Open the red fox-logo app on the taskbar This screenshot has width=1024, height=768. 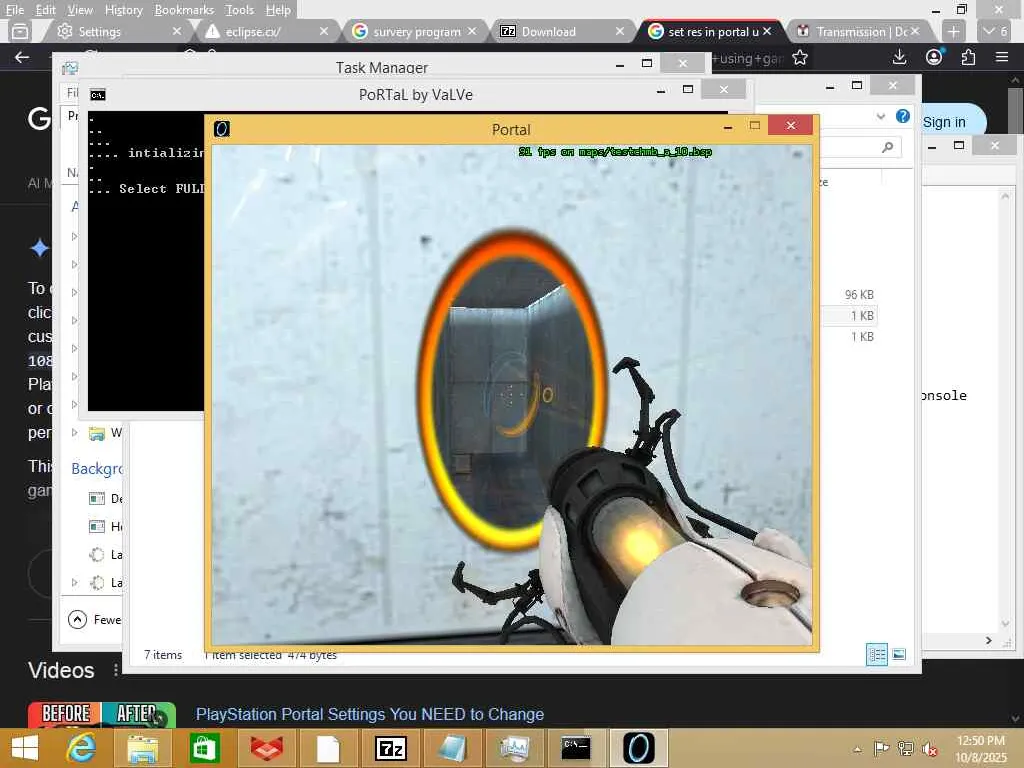point(266,748)
